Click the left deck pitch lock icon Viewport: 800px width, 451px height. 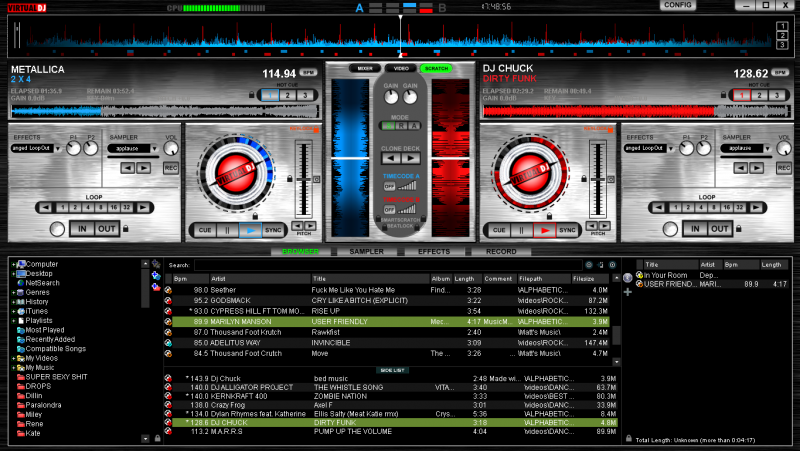click(x=290, y=179)
